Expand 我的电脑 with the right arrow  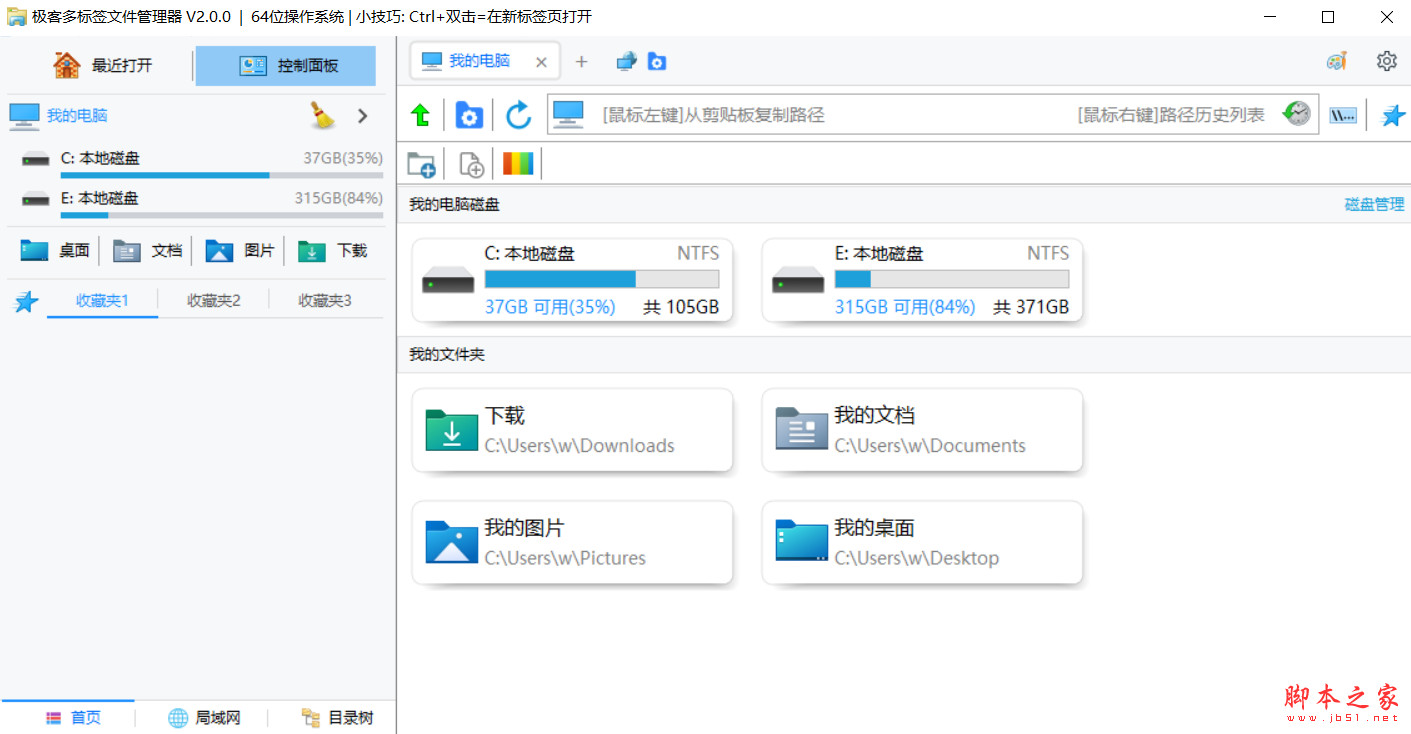click(362, 115)
